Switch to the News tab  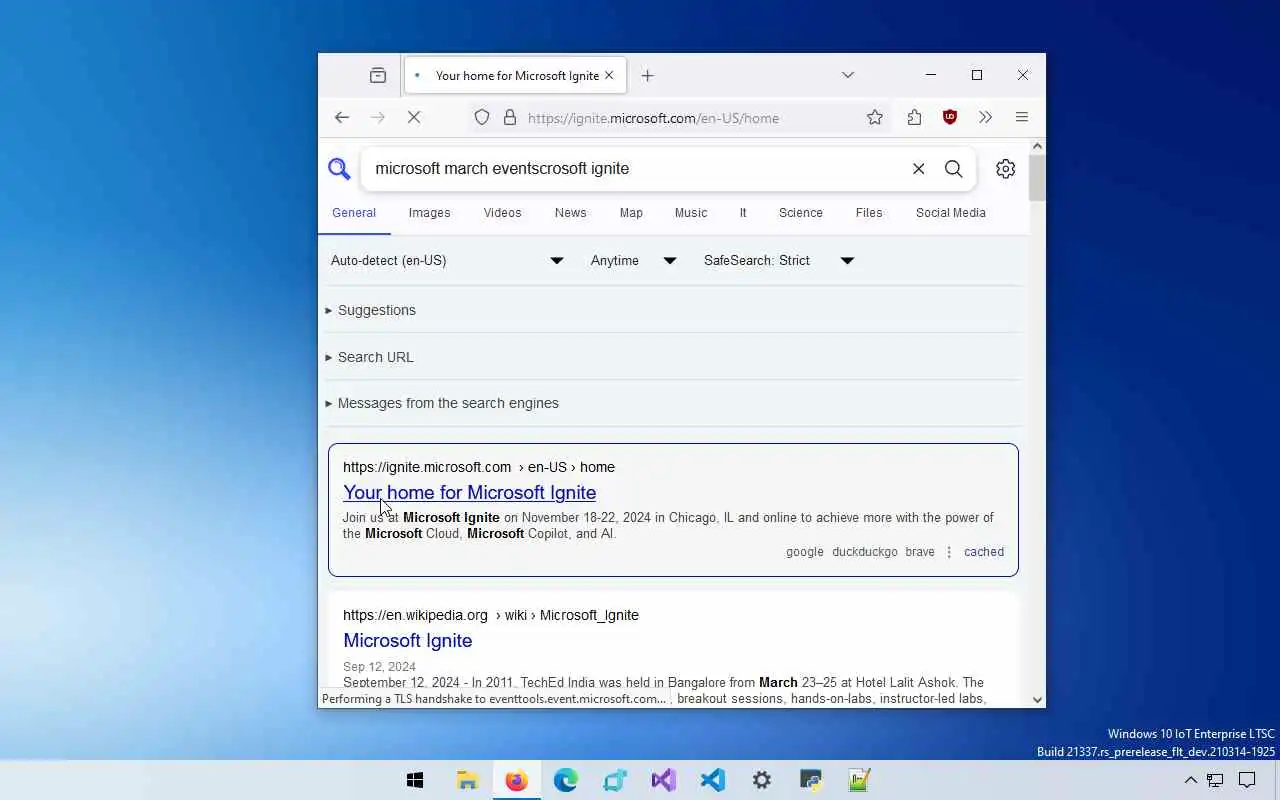coord(570,213)
